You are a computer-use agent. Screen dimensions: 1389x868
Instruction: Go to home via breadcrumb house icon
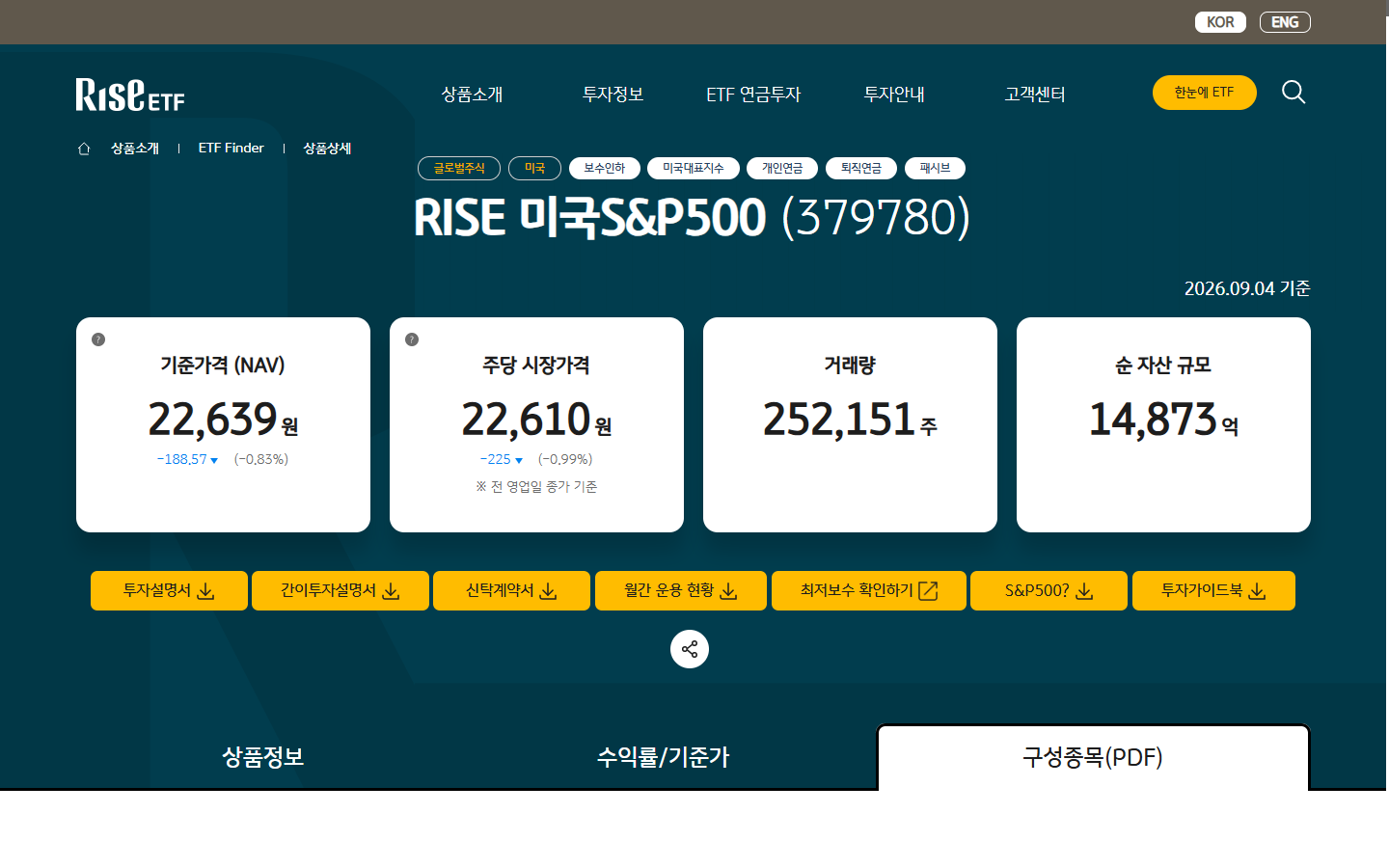[84, 149]
